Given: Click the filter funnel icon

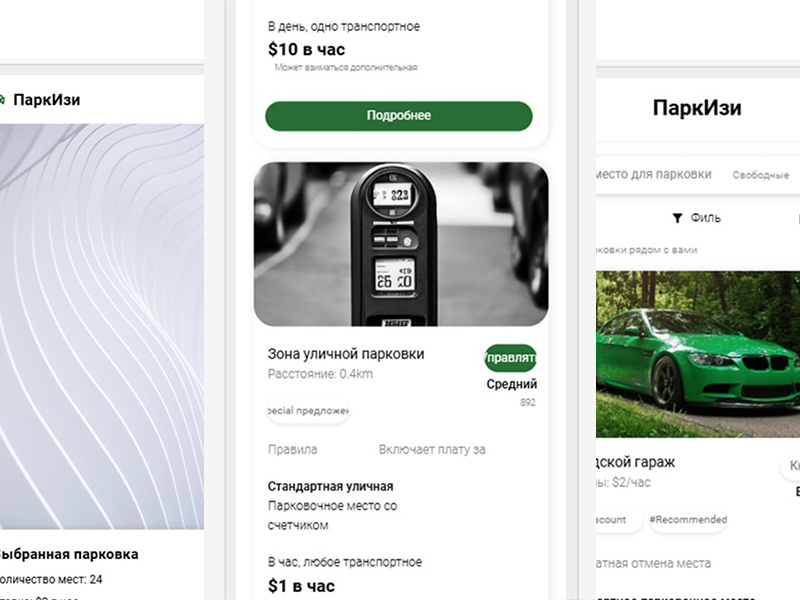Looking at the screenshot, I should coord(677,218).
